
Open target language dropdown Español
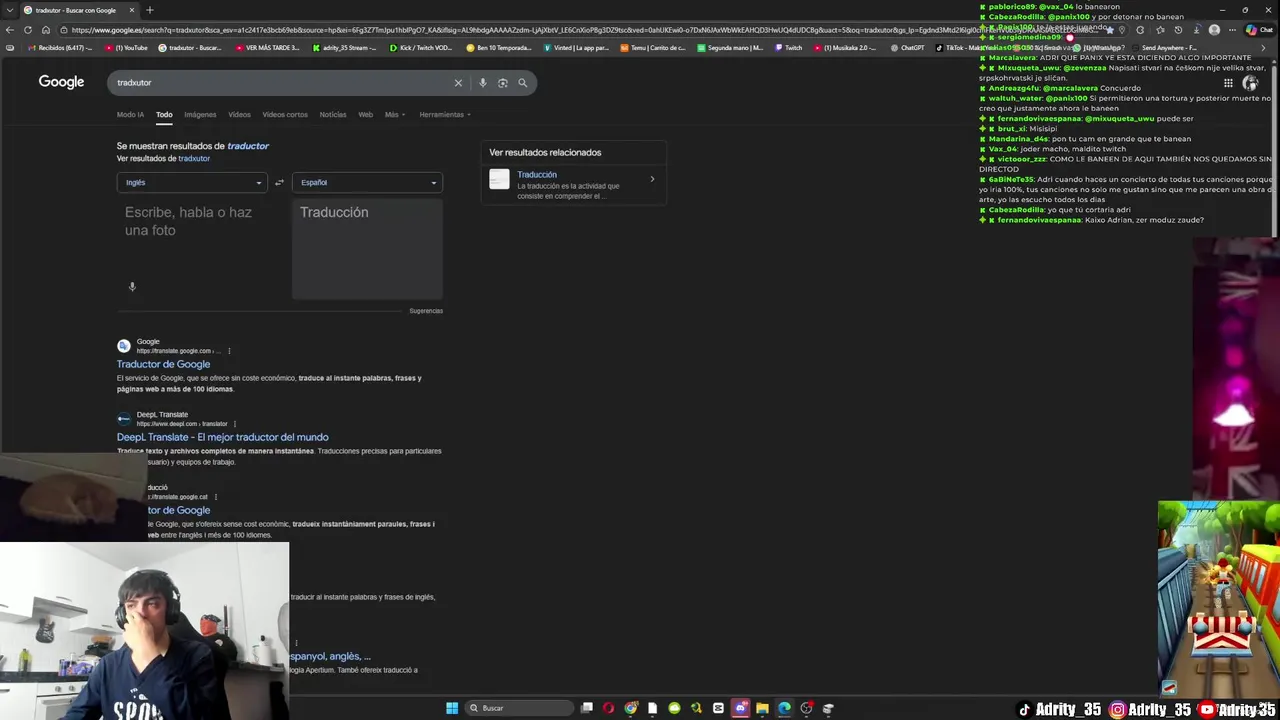pyautogui.click(x=367, y=182)
